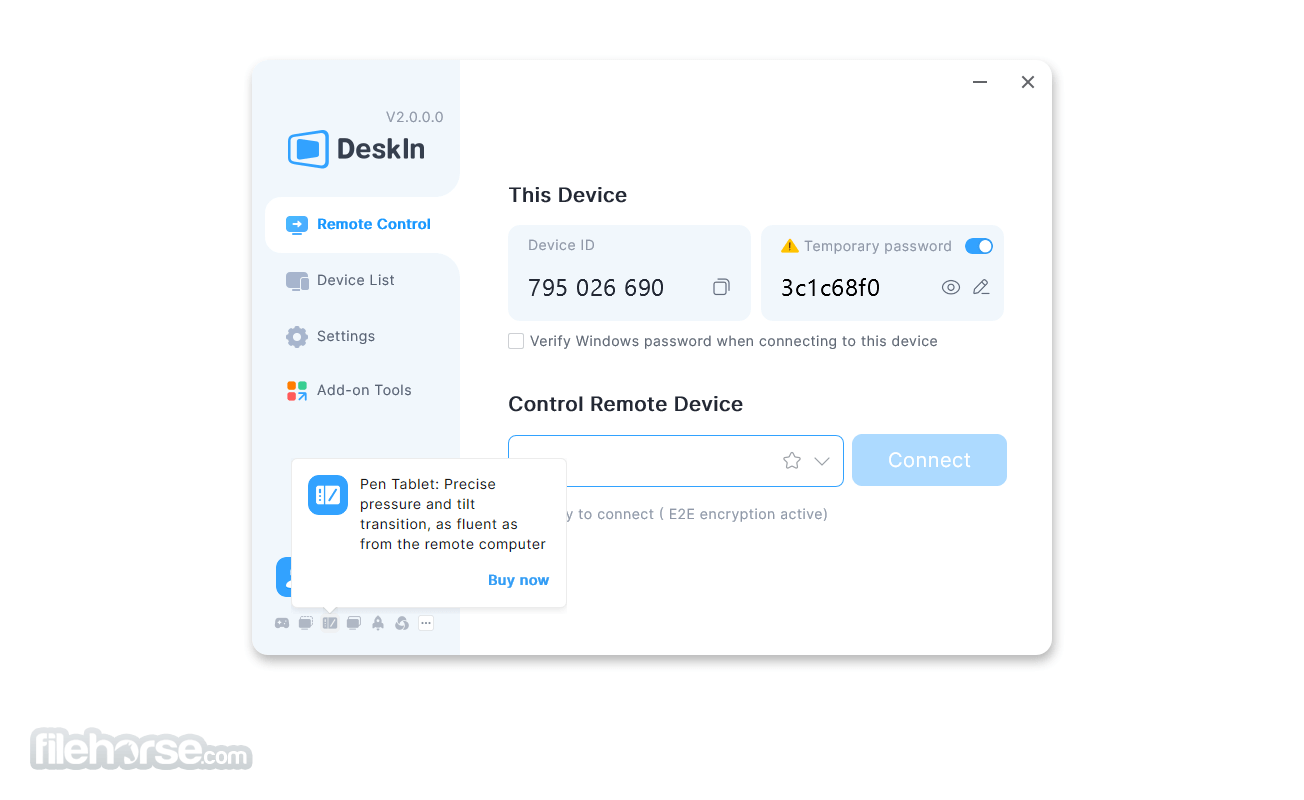Screen dimensions: 1304x800
Task: Select the game controller feature icon
Action: coord(282,623)
